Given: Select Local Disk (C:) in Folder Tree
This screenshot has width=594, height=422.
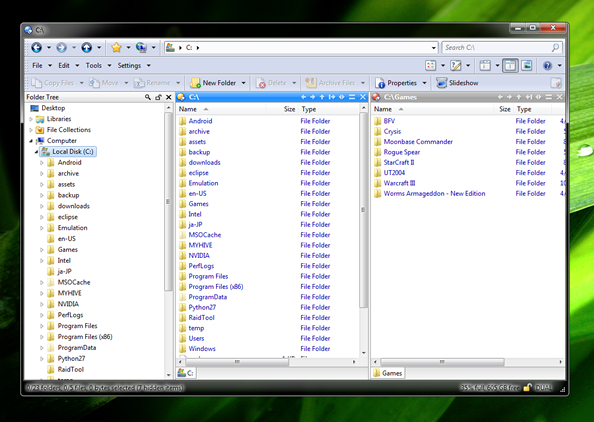Looking at the screenshot, I should tap(68, 152).
